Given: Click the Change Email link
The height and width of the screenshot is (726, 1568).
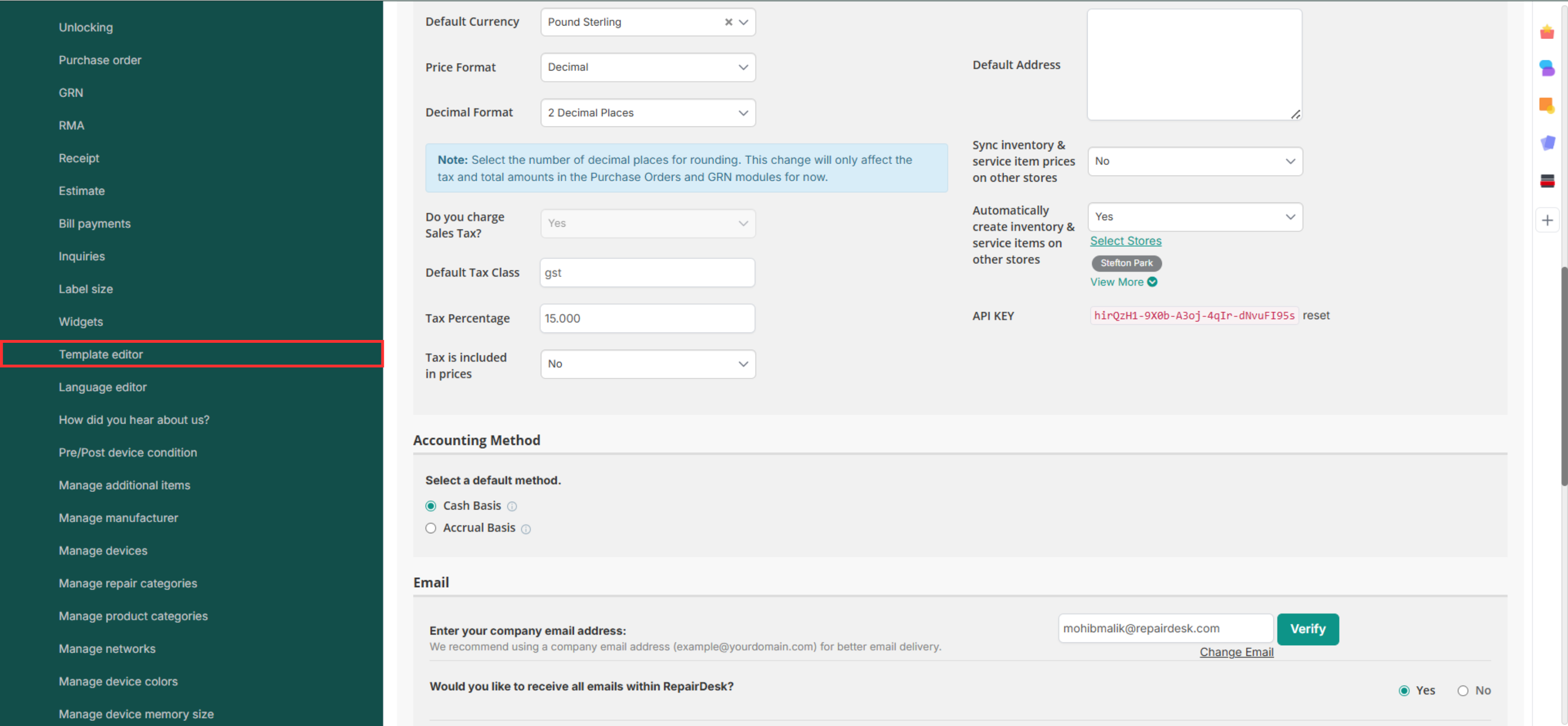Looking at the screenshot, I should point(1236,652).
